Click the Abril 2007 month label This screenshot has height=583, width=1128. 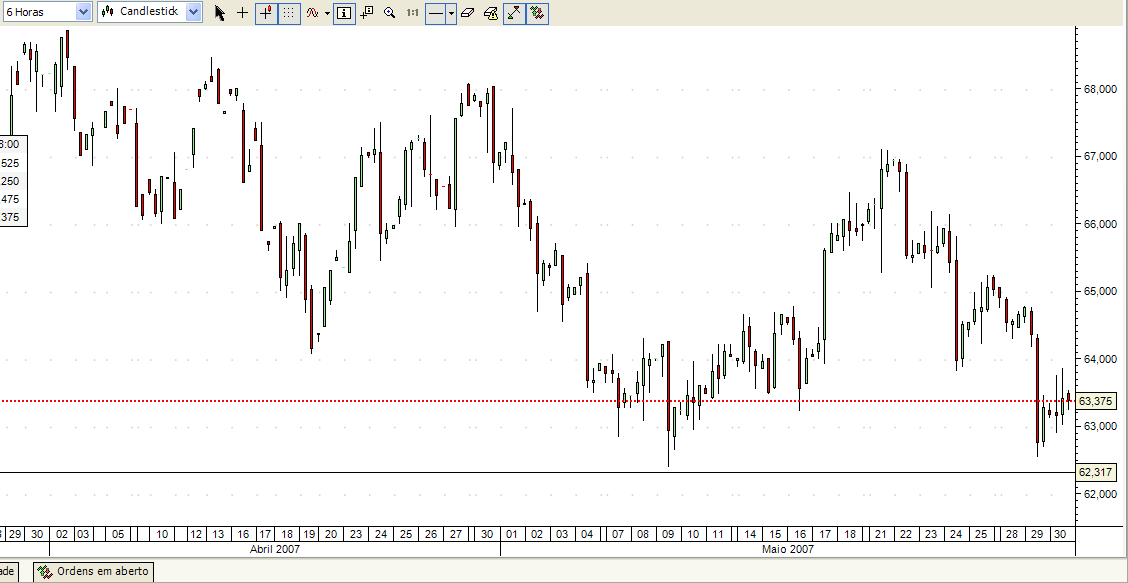point(275,548)
